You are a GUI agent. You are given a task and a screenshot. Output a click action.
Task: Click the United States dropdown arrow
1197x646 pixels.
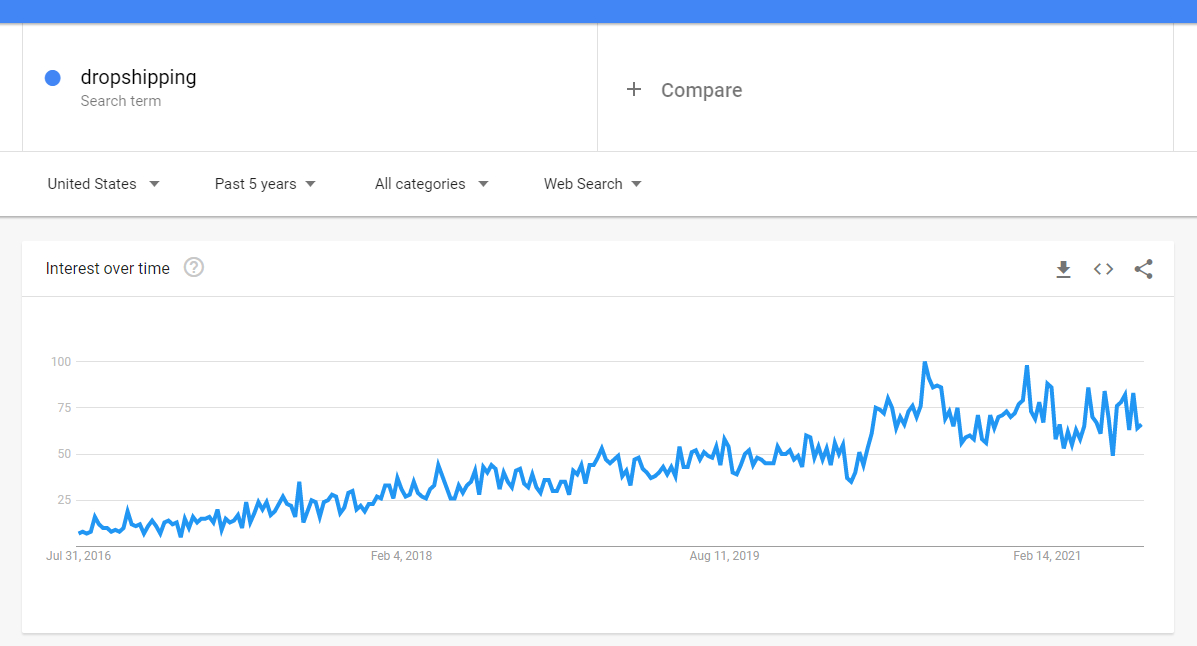pyautogui.click(x=155, y=184)
